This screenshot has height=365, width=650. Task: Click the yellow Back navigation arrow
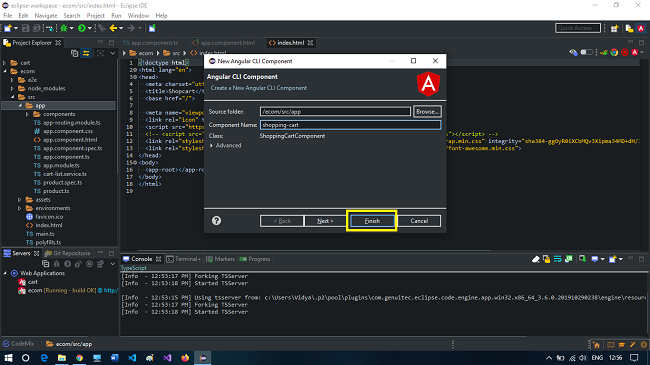[x=113, y=28]
